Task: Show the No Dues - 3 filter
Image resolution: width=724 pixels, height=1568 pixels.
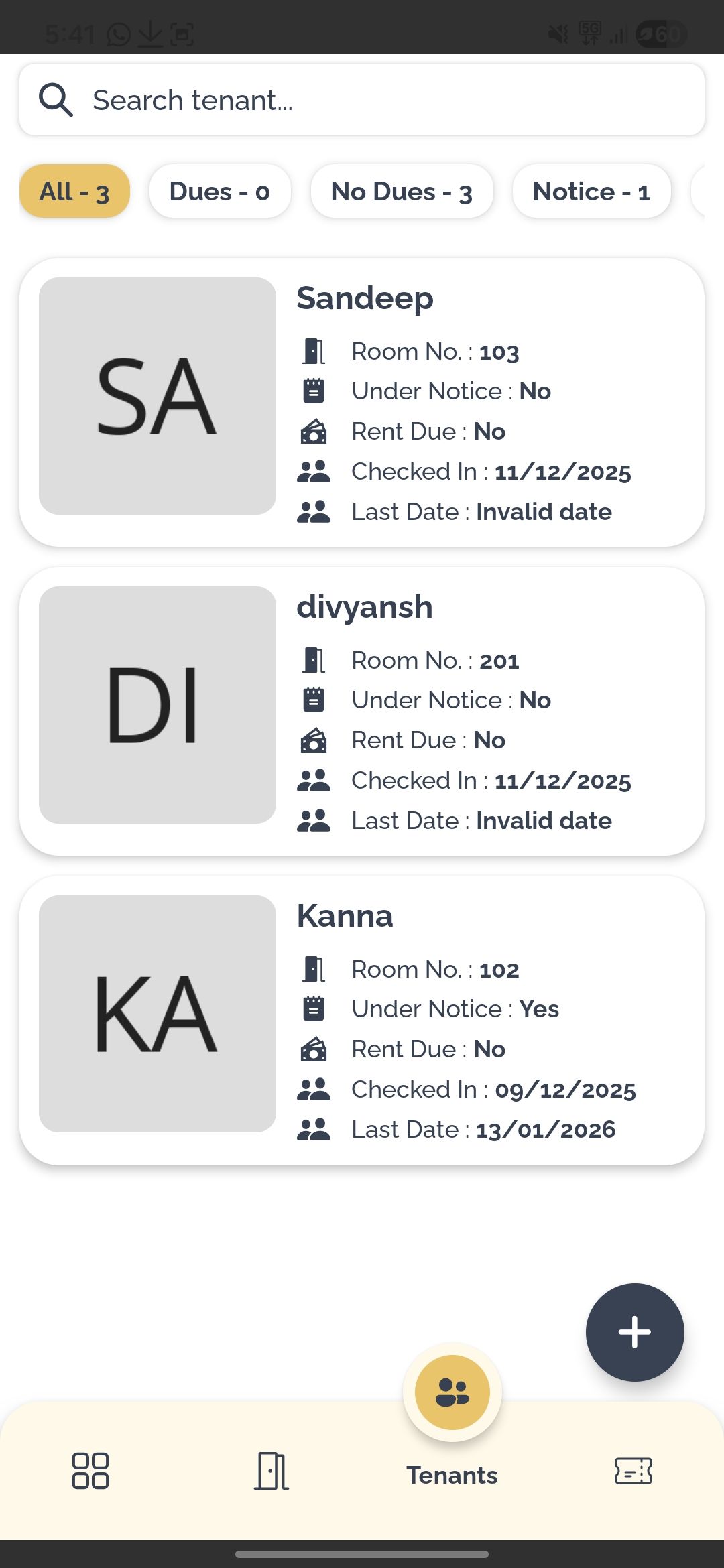Action: point(402,192)
